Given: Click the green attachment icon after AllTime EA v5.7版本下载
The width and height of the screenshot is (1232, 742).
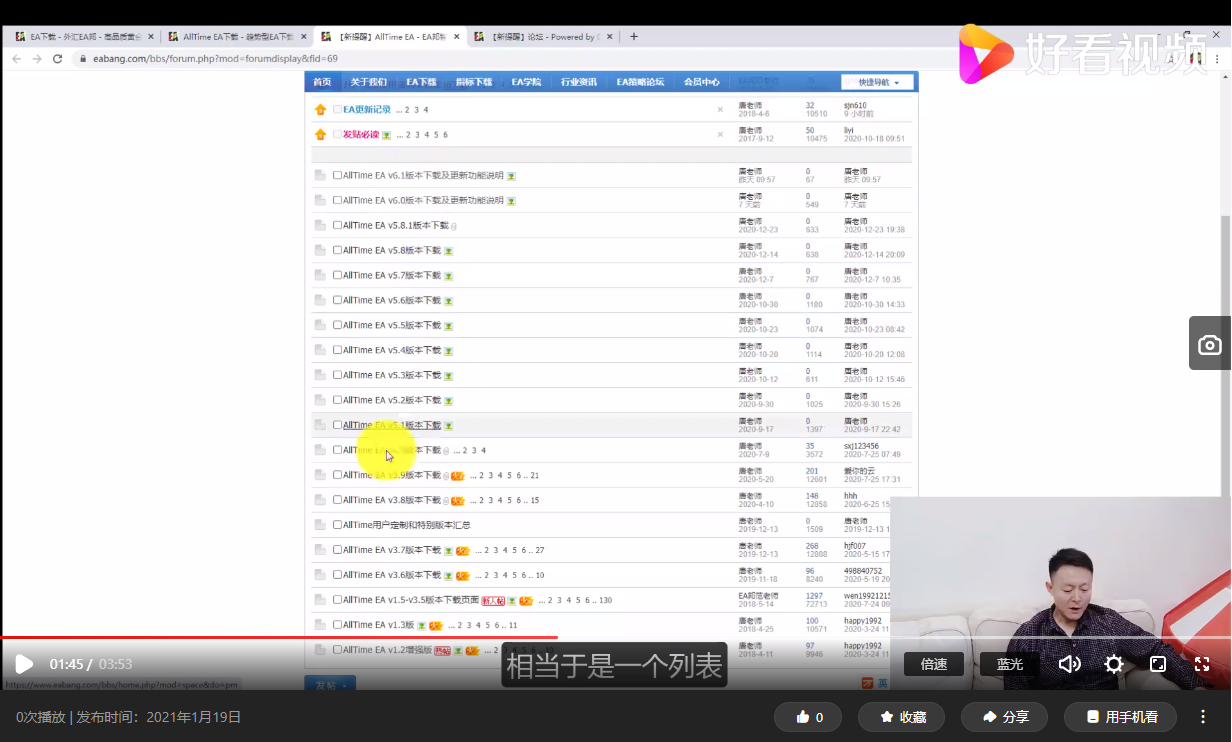Looking at the screenshot, I should [x=449, y=276].
